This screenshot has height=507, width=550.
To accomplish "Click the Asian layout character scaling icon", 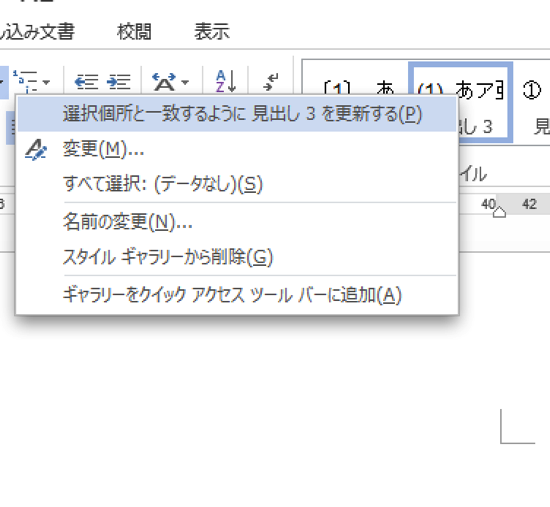I will pyautogui.click(x=164, y=82).
